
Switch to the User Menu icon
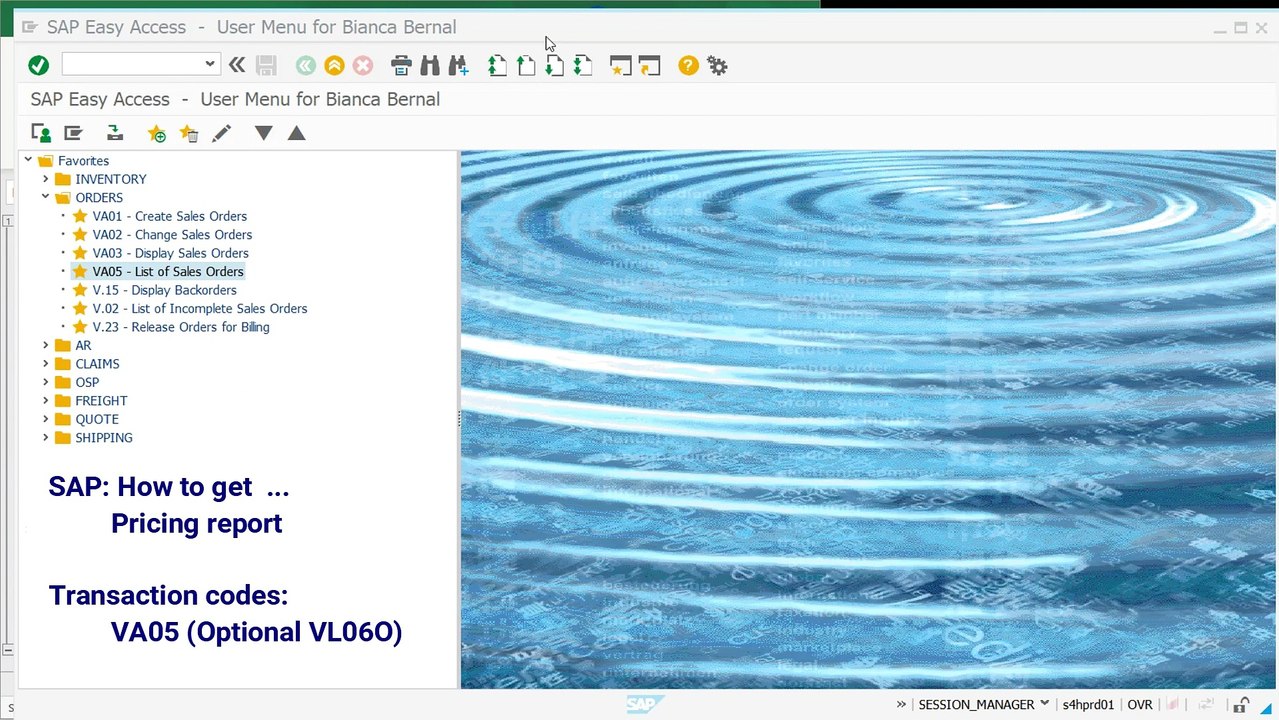click(41, 133)
